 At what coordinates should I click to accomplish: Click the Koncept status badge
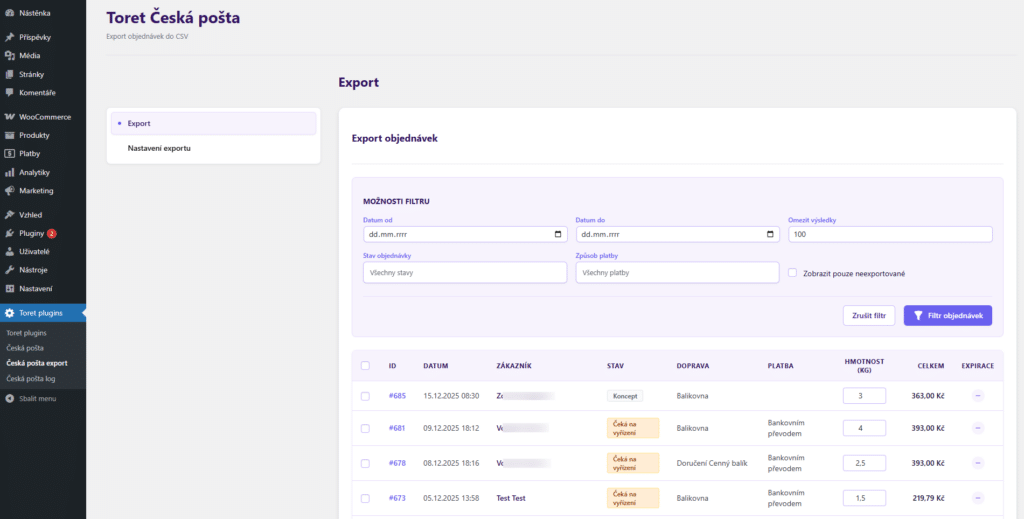(625, 396)
